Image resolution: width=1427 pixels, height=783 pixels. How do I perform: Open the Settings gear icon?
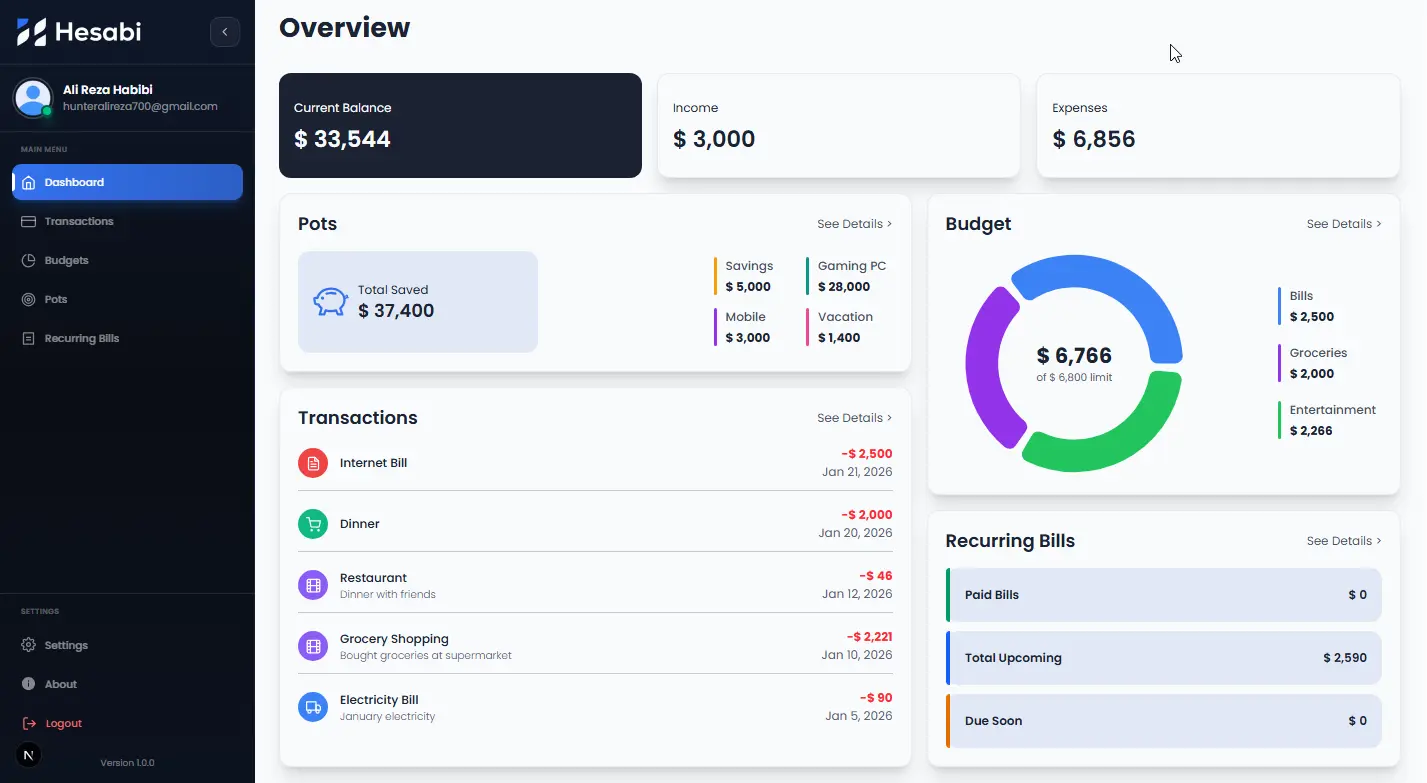(29, 645)
